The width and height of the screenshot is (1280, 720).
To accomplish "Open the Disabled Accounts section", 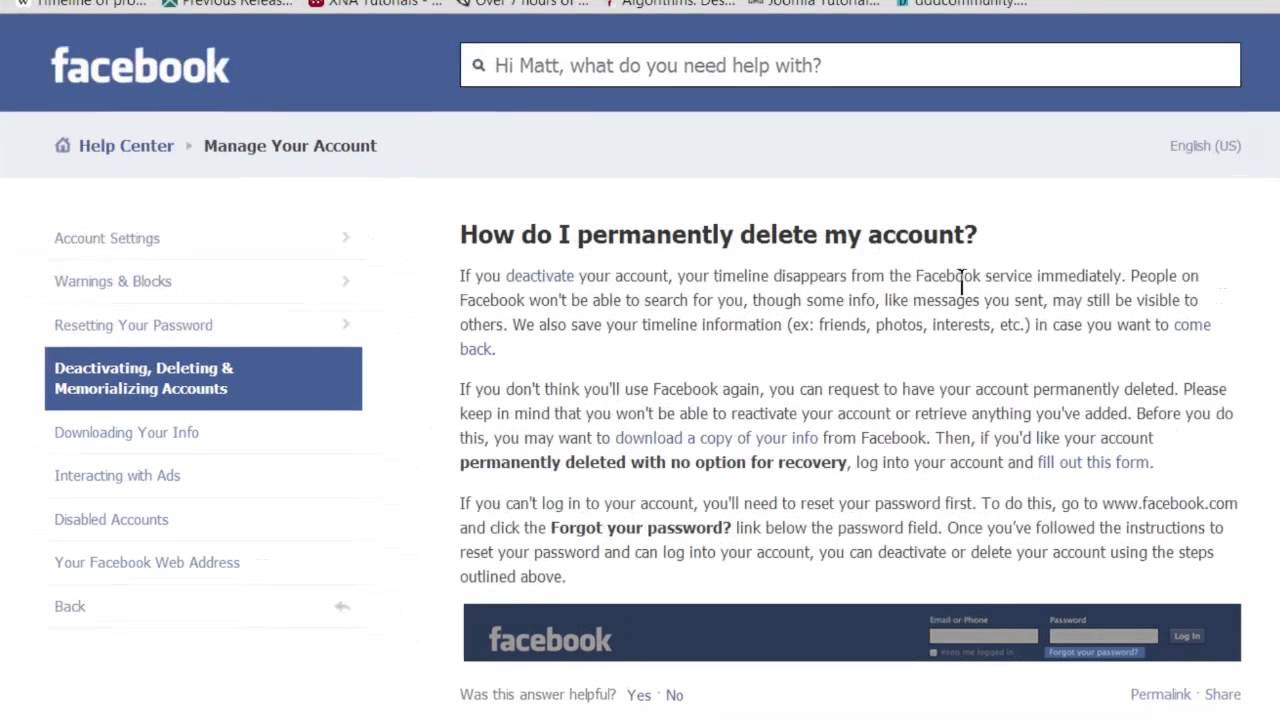I will point(111,519).
